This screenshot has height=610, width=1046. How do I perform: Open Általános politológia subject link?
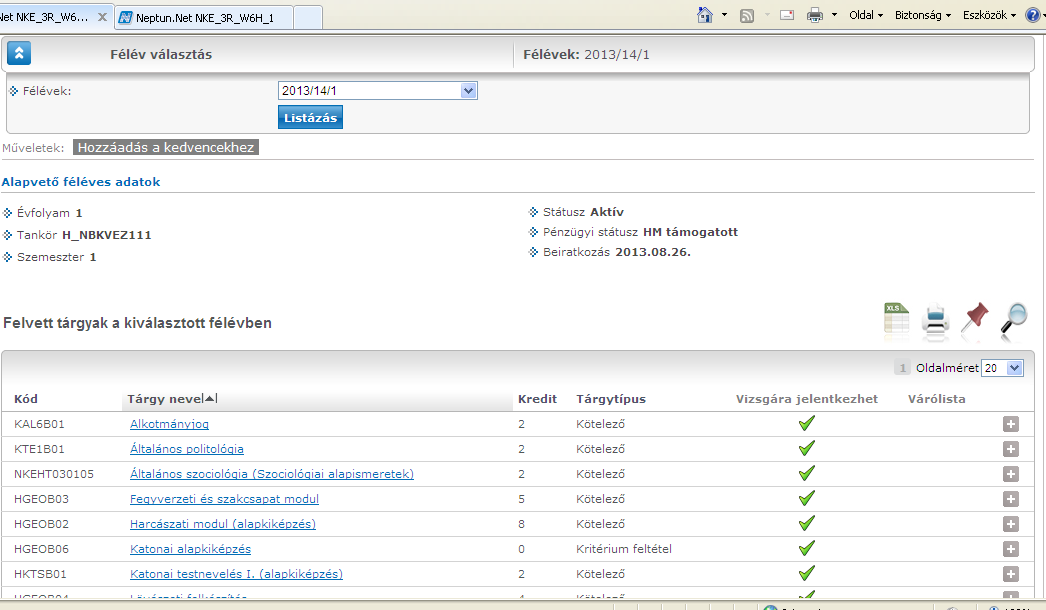[187, 449]
